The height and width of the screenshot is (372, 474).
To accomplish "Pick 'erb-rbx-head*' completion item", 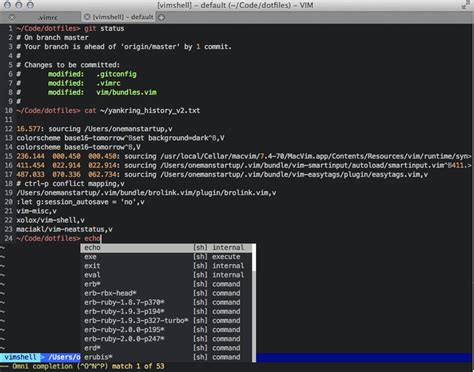I will point(167,293).
